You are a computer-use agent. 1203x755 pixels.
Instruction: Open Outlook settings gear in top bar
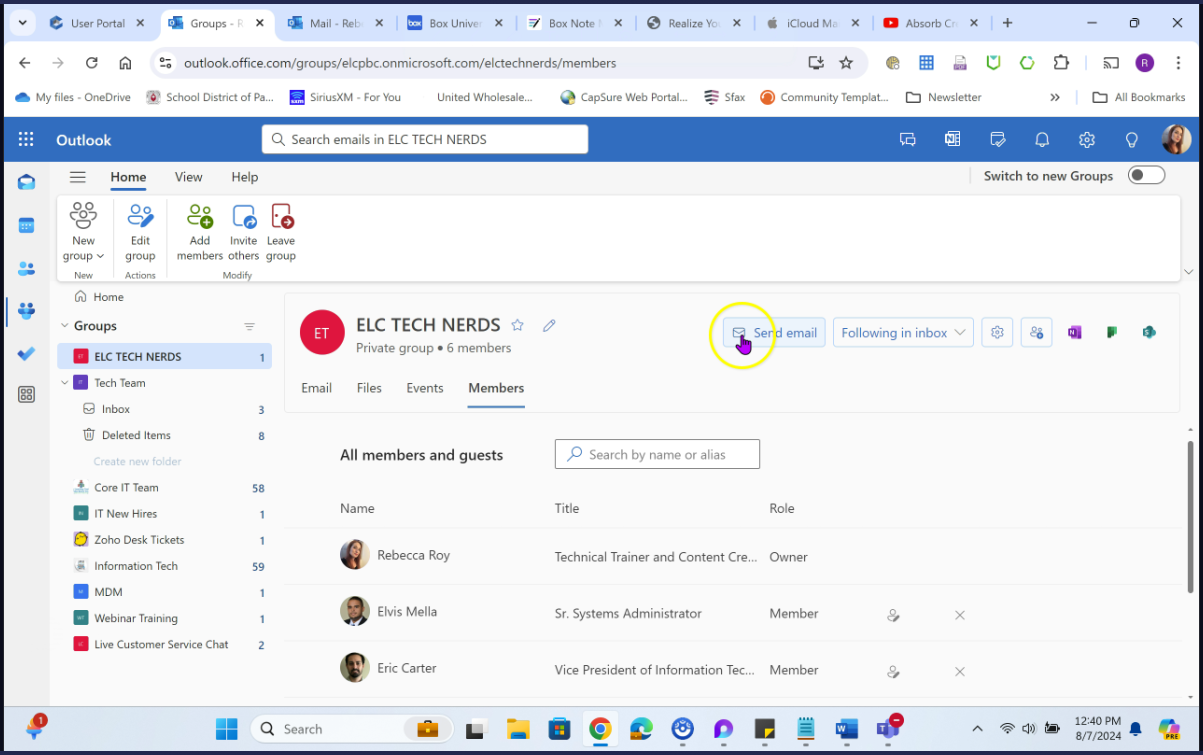point(1087,140)
